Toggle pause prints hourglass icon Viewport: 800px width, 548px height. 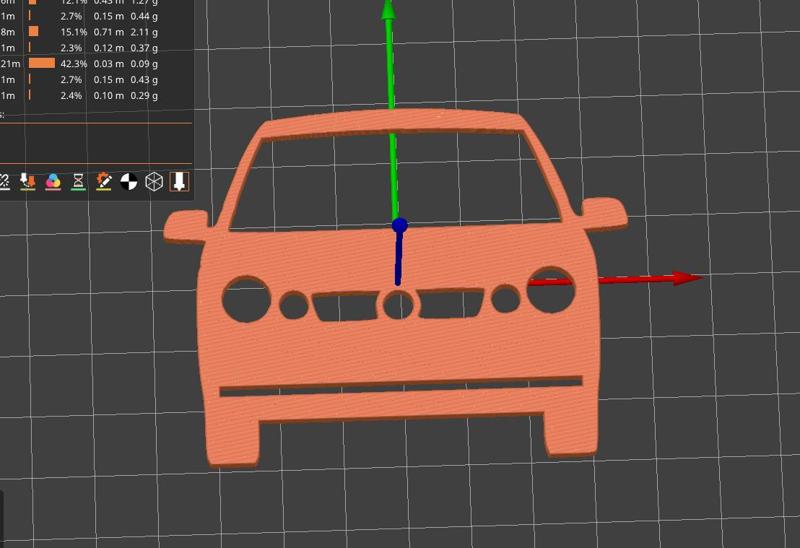[x=78, y=181]
